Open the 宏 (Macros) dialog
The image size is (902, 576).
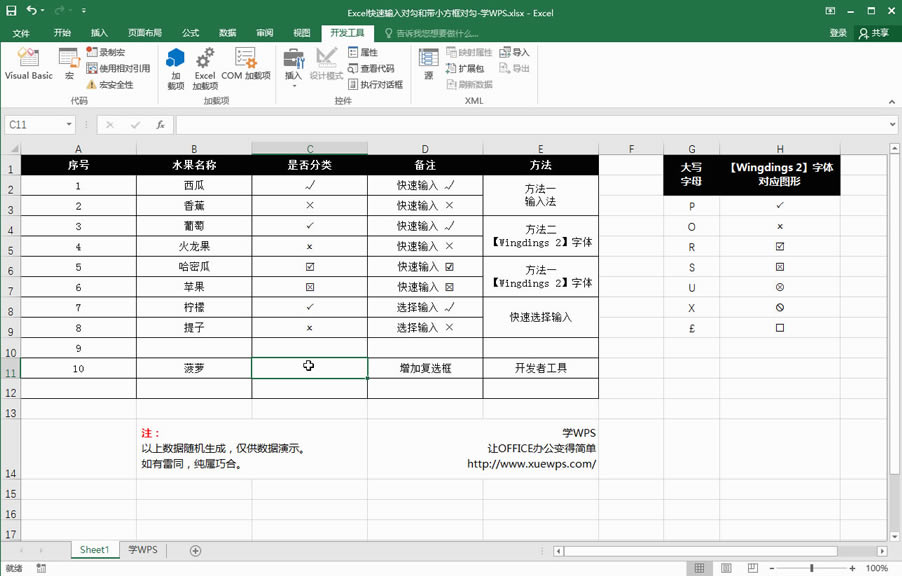(x=68, y=68)
